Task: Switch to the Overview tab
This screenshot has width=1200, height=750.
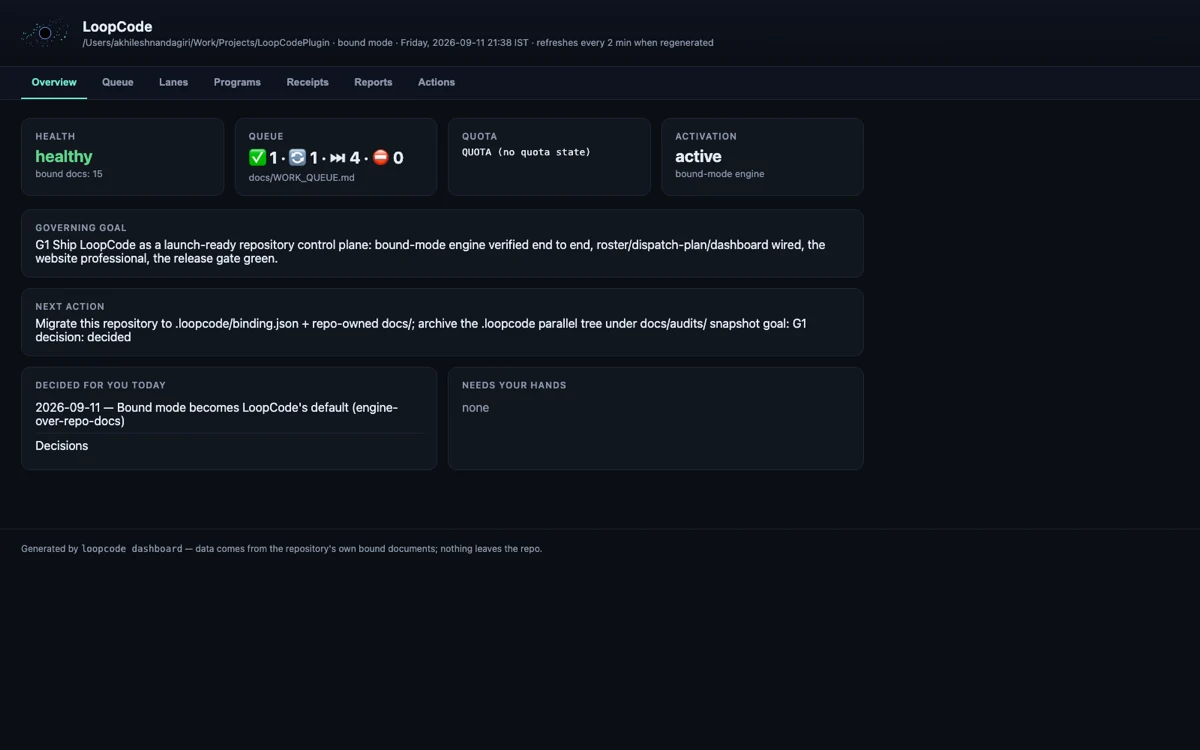Action: 54,82
